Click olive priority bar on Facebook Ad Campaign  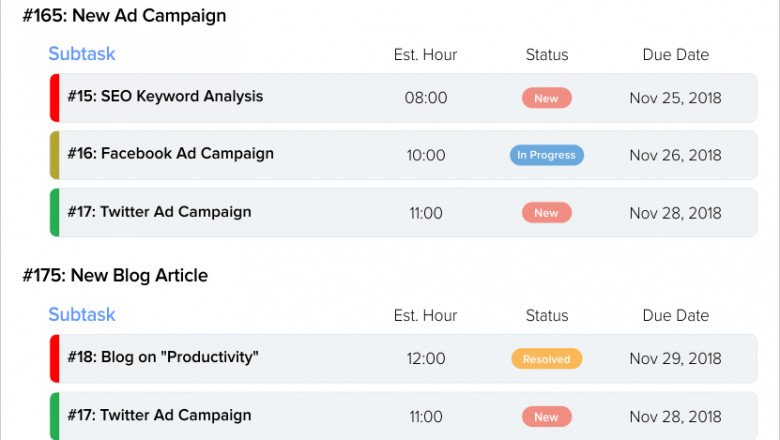click(54, 155)
